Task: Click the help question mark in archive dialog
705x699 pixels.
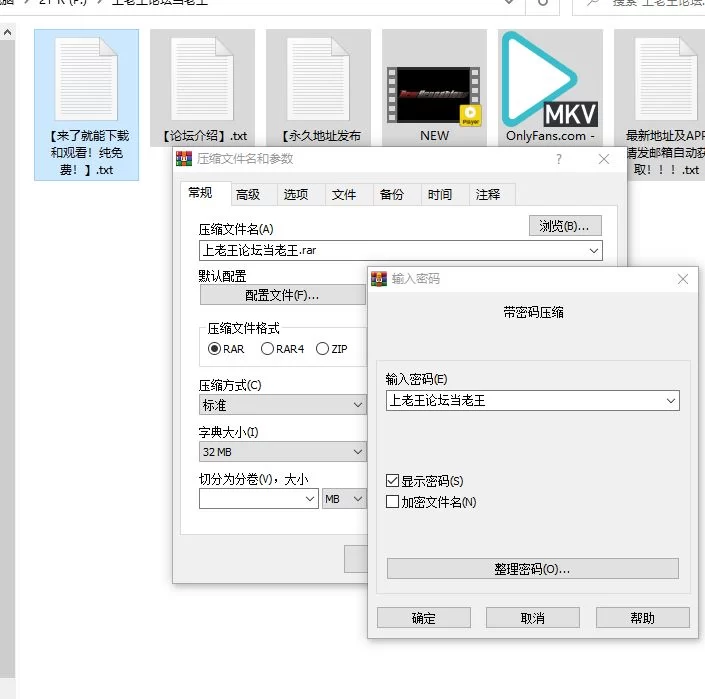Action: click(559, 159)
